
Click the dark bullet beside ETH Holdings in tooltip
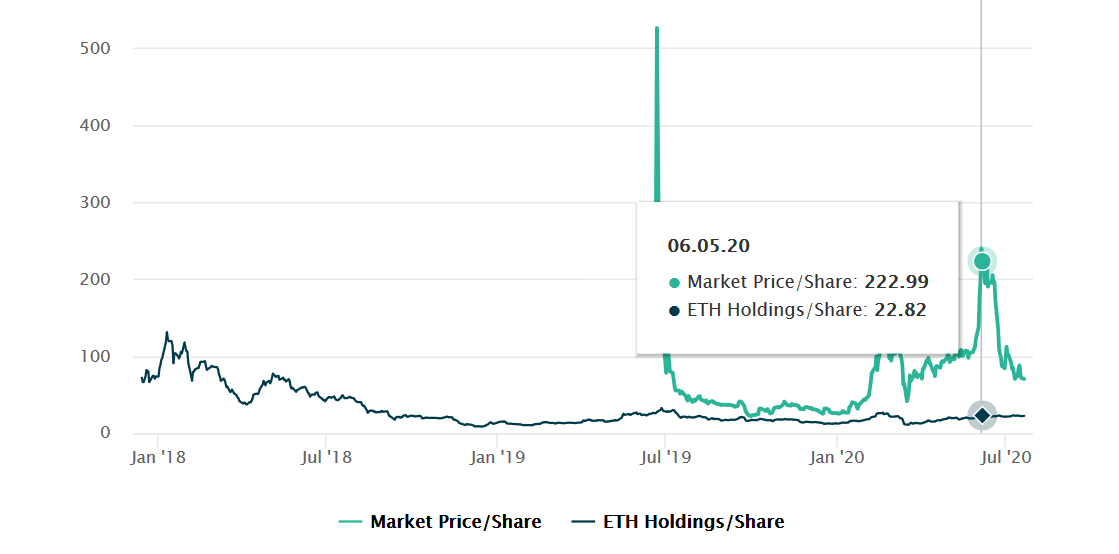tap(674, 311)
